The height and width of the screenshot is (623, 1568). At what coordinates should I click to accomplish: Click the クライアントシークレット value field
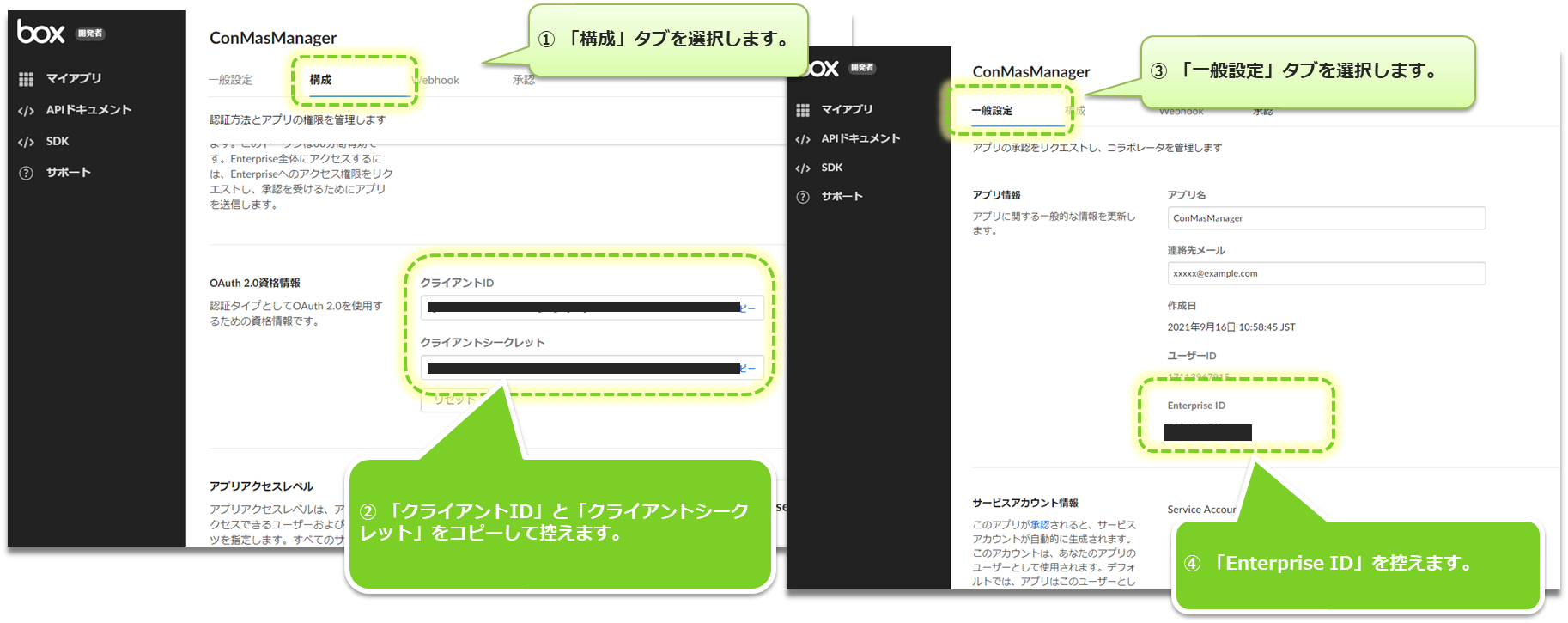[x=584, y=369]
